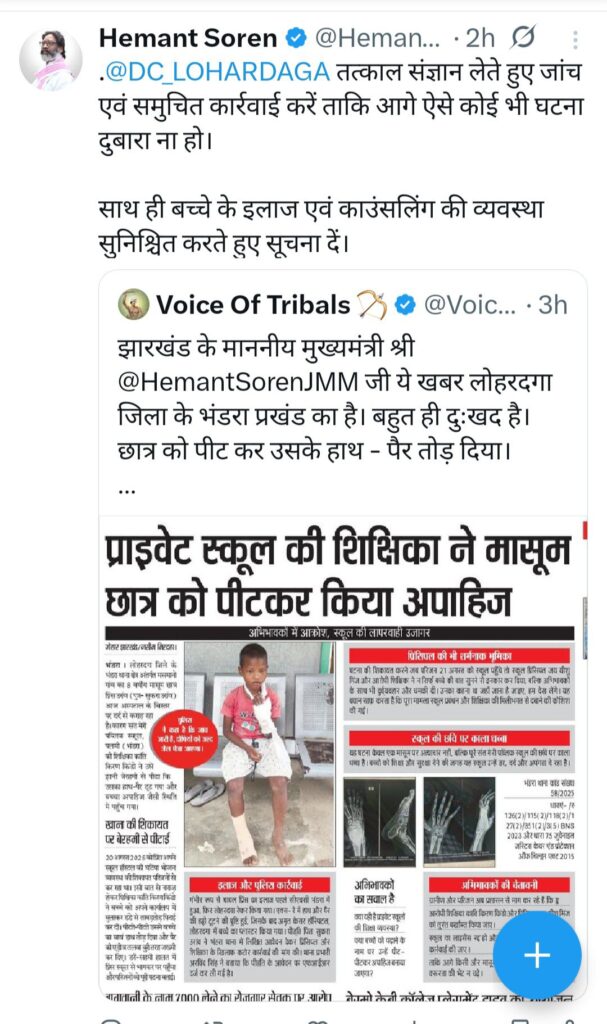Click the Voice Of Tribals avatar

(x=133, y=304)
